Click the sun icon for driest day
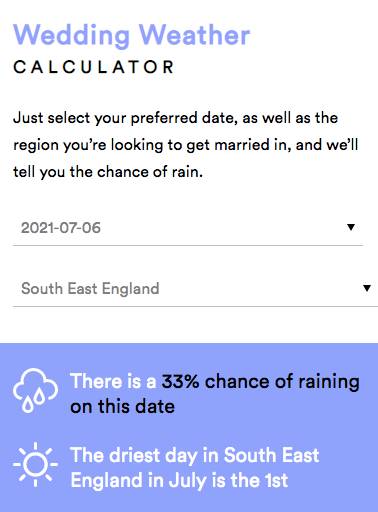This screenshot has width=378, height=512. [35, 464]
